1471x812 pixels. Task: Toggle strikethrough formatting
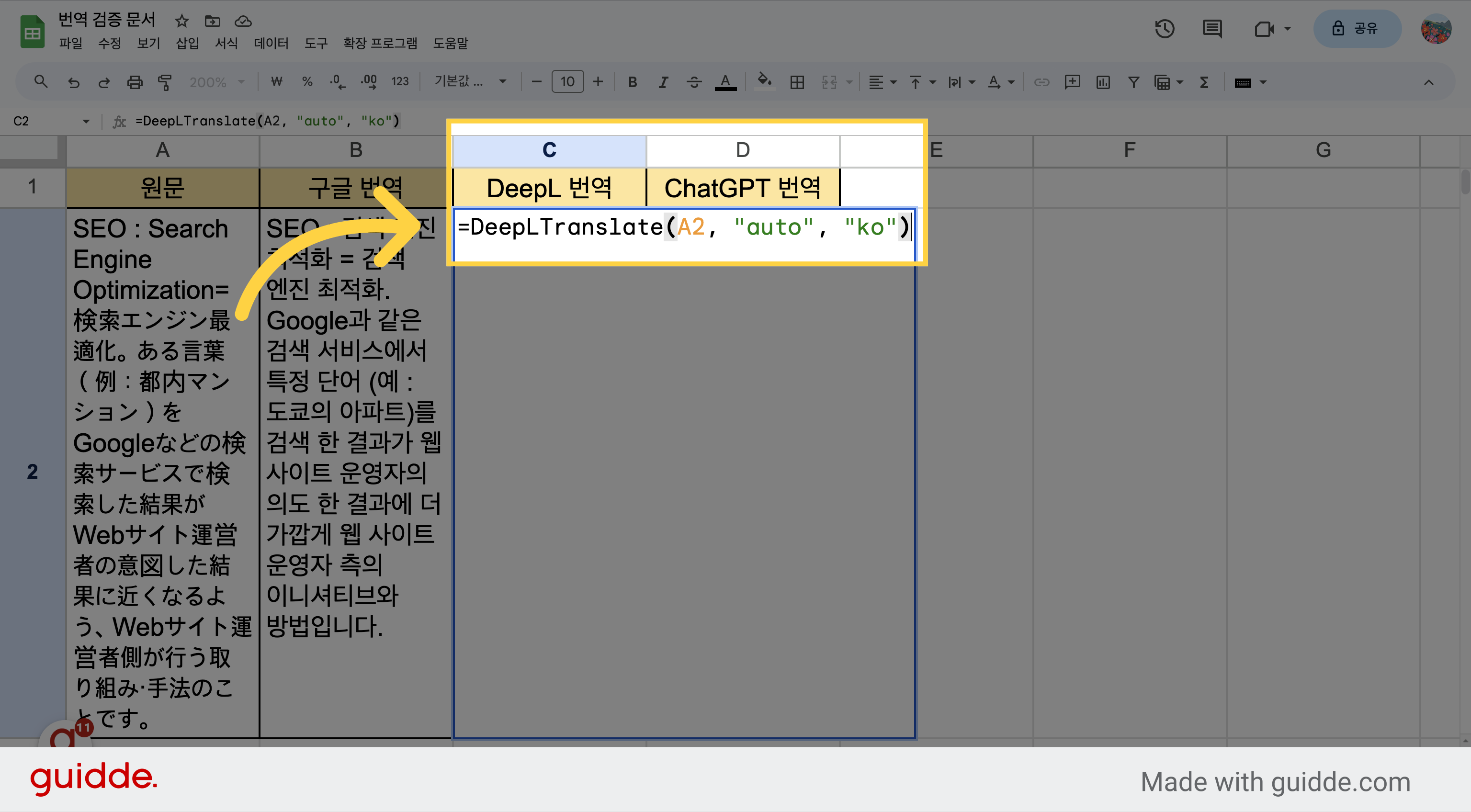pos(694,82)
